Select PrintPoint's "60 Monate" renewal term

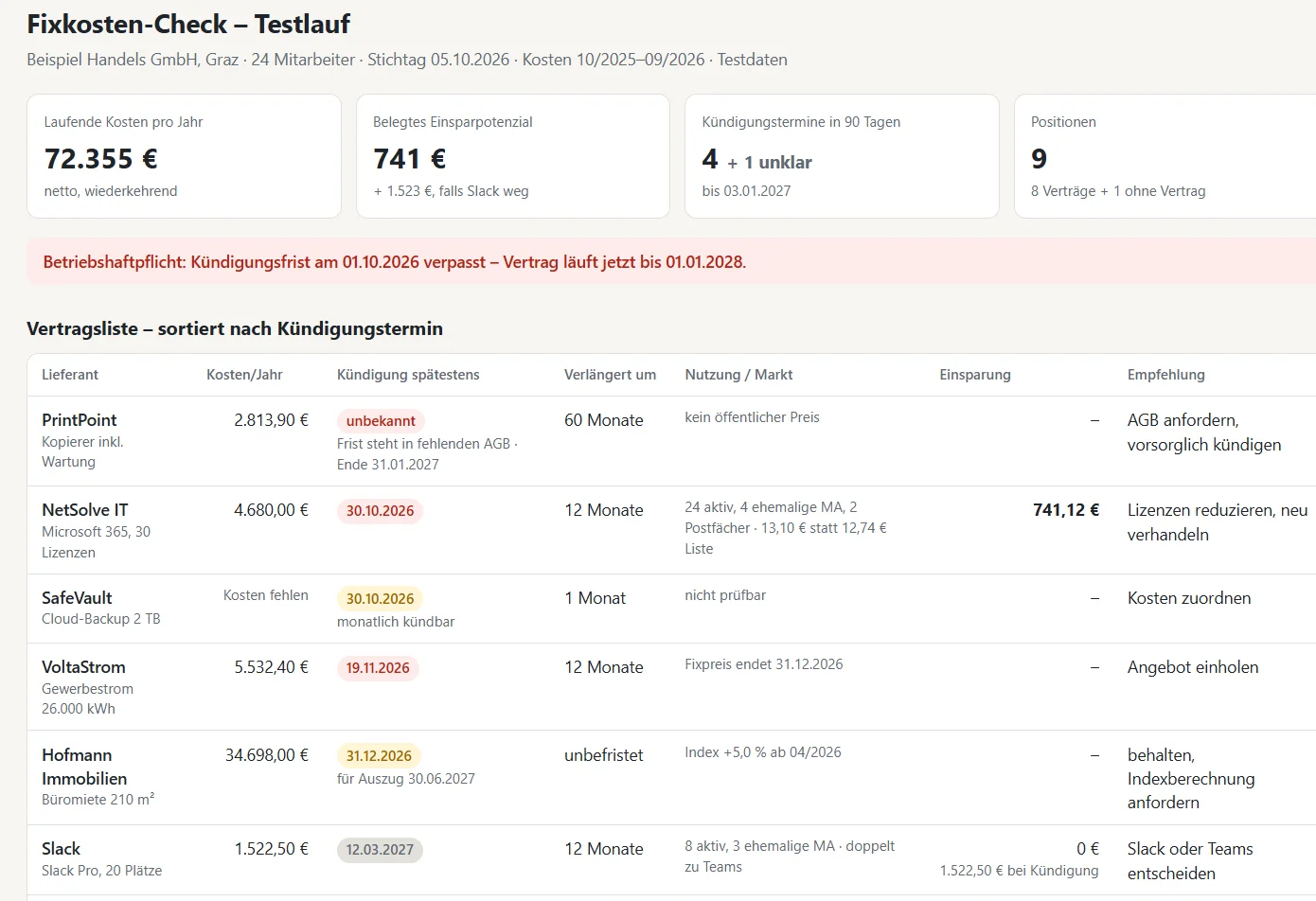click(603, 420)
